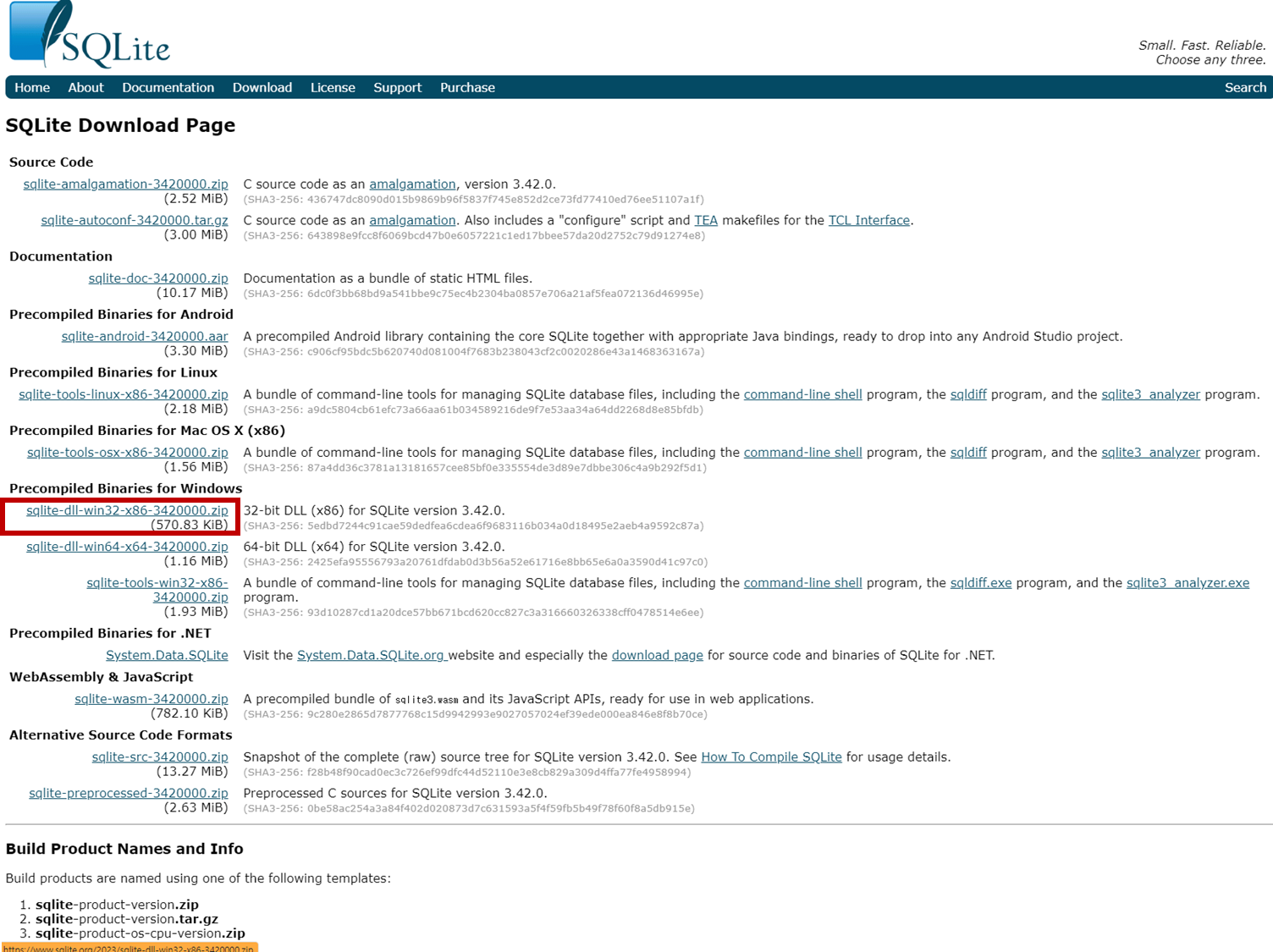Screen dimensions: 1273x952
Task: Click the sqlite-product-version.tar.gz template text
Action: coord(127,919)
